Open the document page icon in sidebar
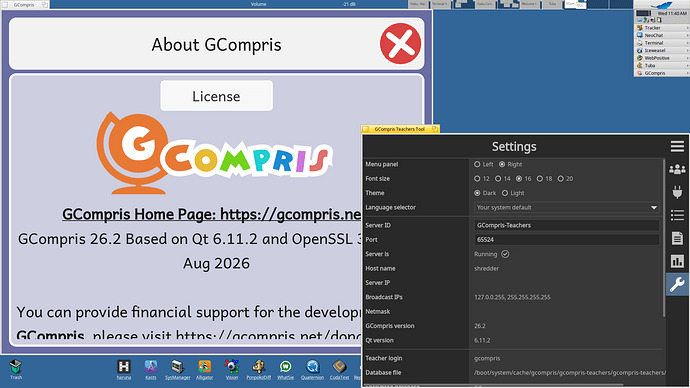The height and width of the screenshot is (388, 690). click(677, 238)
